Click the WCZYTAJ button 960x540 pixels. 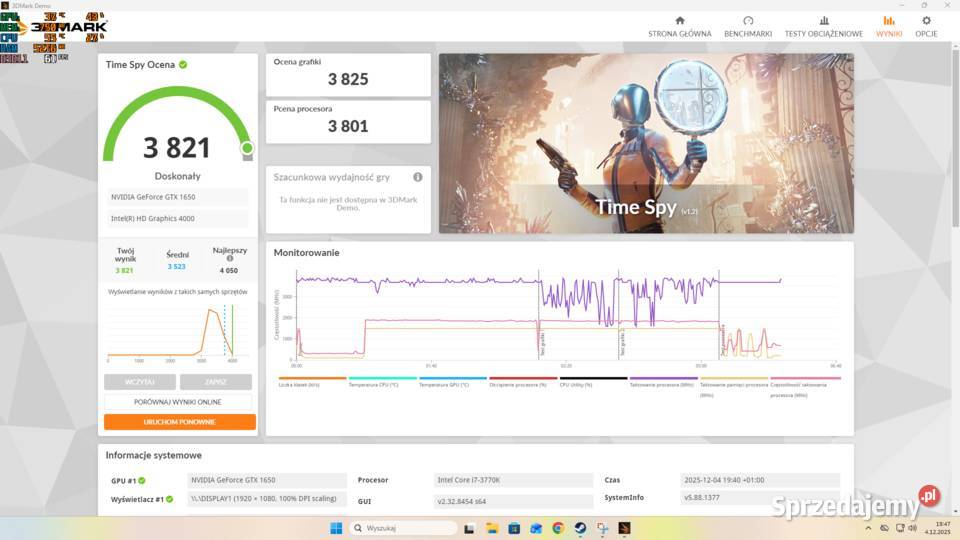[140, 382]
